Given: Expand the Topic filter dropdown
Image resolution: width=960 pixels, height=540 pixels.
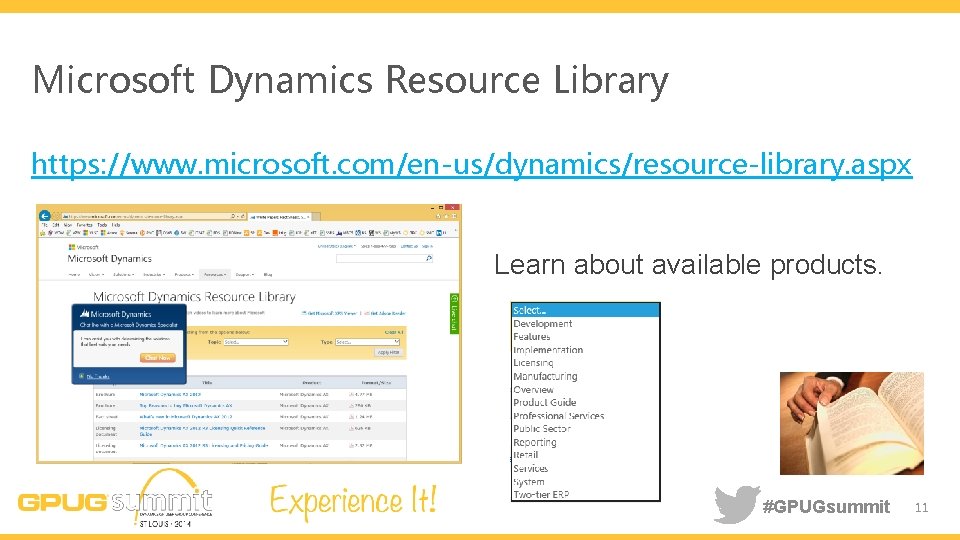Looking at the screenshot, I should (x=255, y=342).
